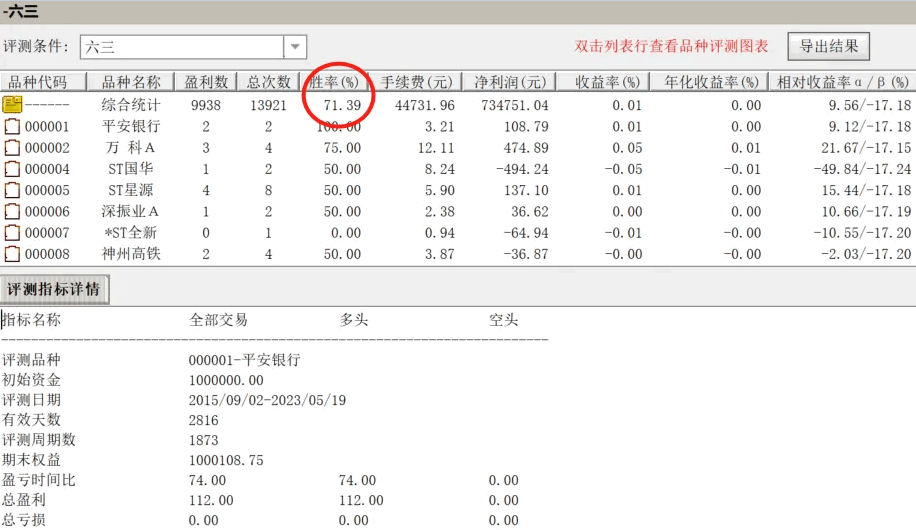The height and width of the screenshot is (530, 916).
Task: Select the 平安银行 row name
Action: click(131, 126)
